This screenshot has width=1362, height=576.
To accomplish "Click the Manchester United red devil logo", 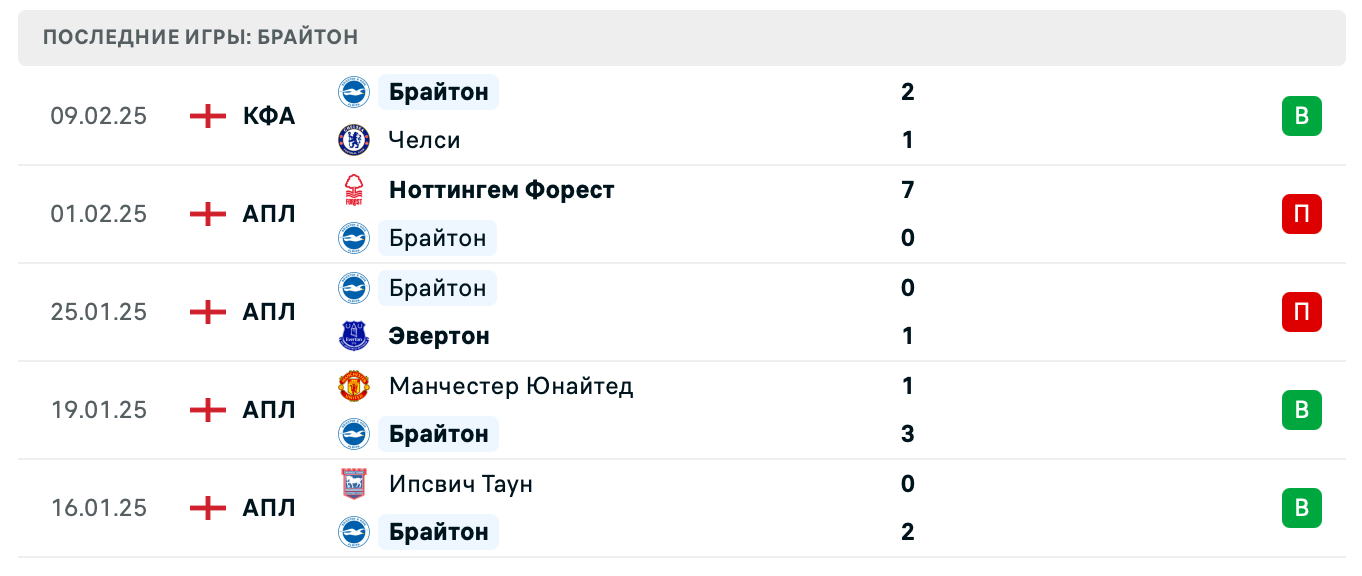I will (x=353, y=386).
